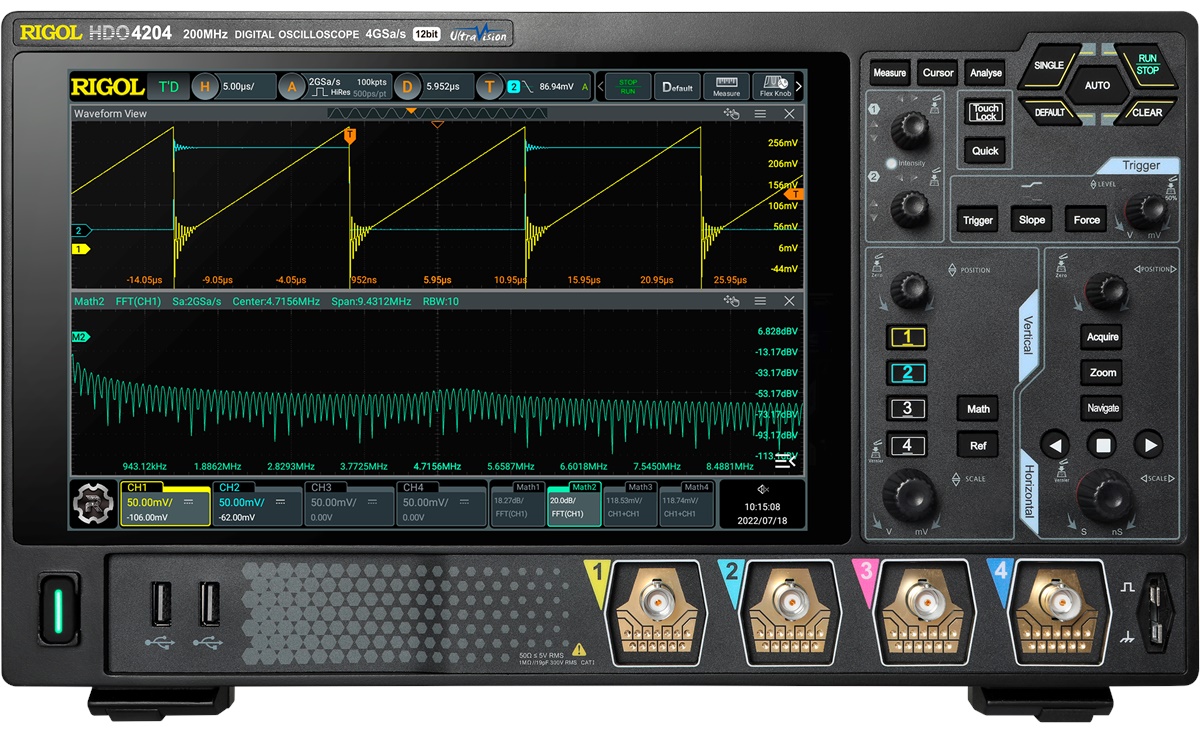Open the Waveform View hamburger menu

(761, 114)
